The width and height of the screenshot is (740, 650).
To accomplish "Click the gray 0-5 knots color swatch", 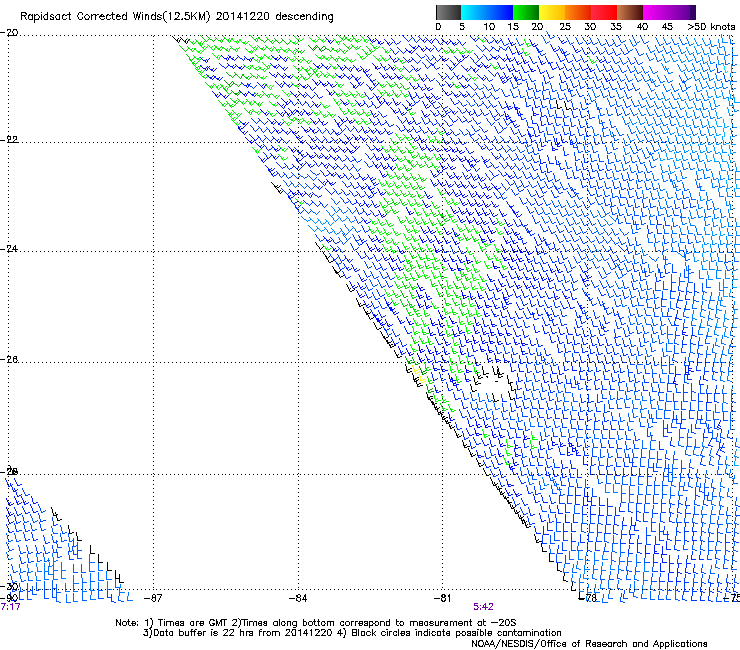I will (448, 12).
